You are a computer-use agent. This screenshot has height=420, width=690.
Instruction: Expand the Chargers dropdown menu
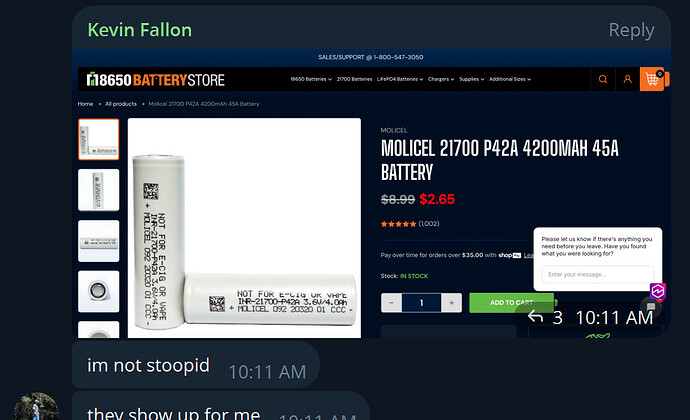440,79
